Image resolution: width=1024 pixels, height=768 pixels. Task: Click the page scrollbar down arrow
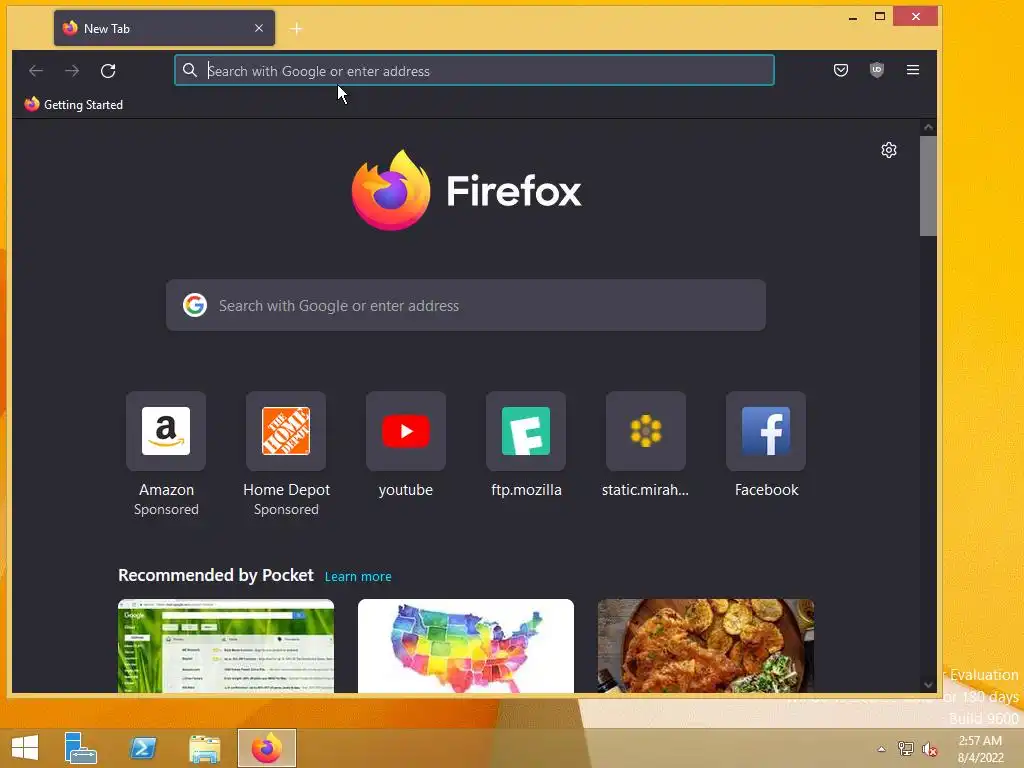point(928,684)
